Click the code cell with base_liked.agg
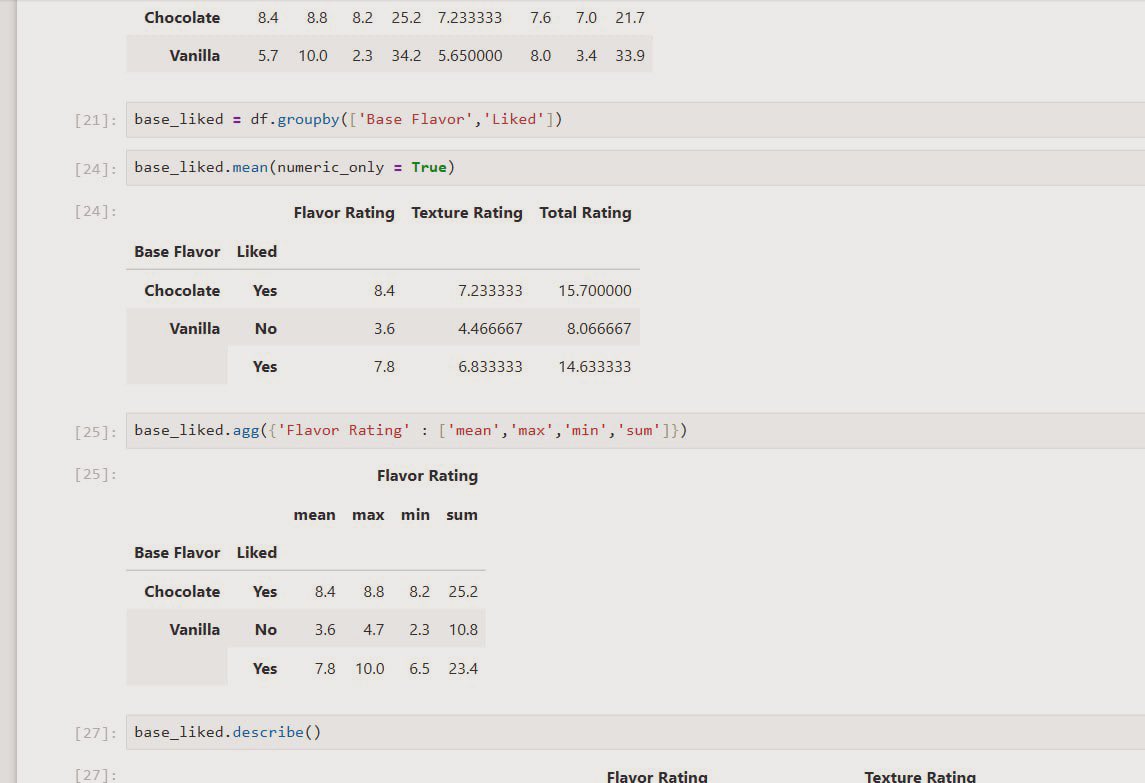This screenshot has height=783, width=1145. (x=635, y=431)
